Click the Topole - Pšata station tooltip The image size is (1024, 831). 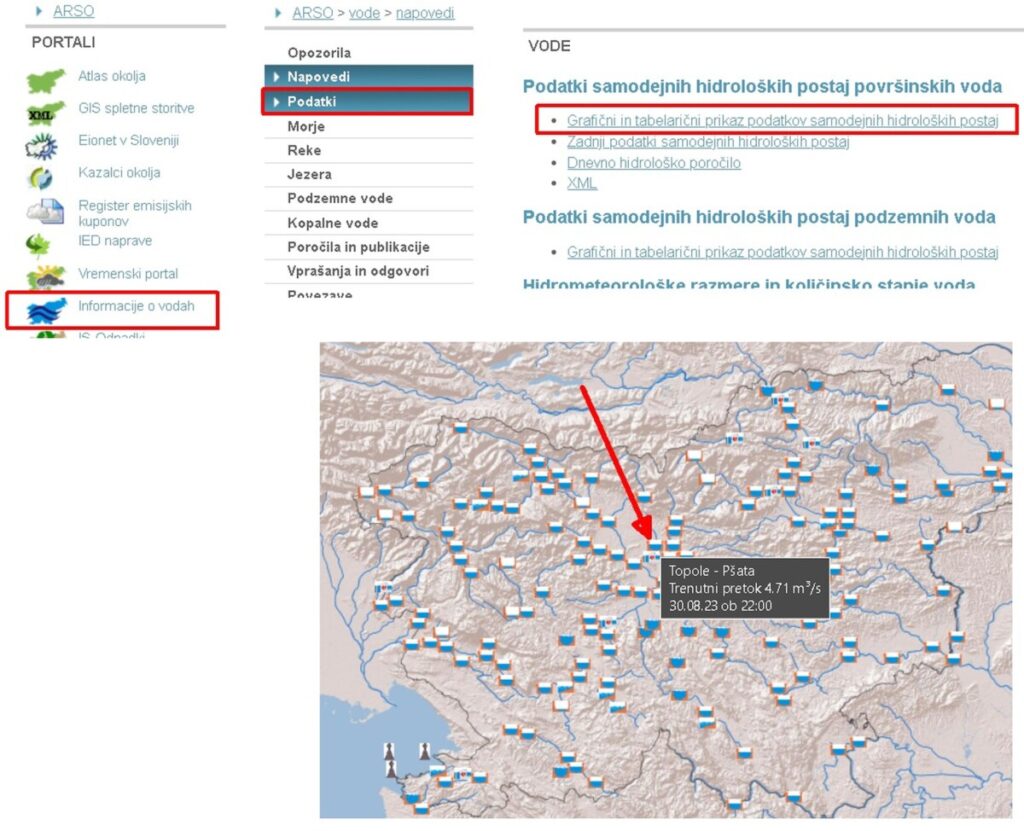(x=743, y=588)
